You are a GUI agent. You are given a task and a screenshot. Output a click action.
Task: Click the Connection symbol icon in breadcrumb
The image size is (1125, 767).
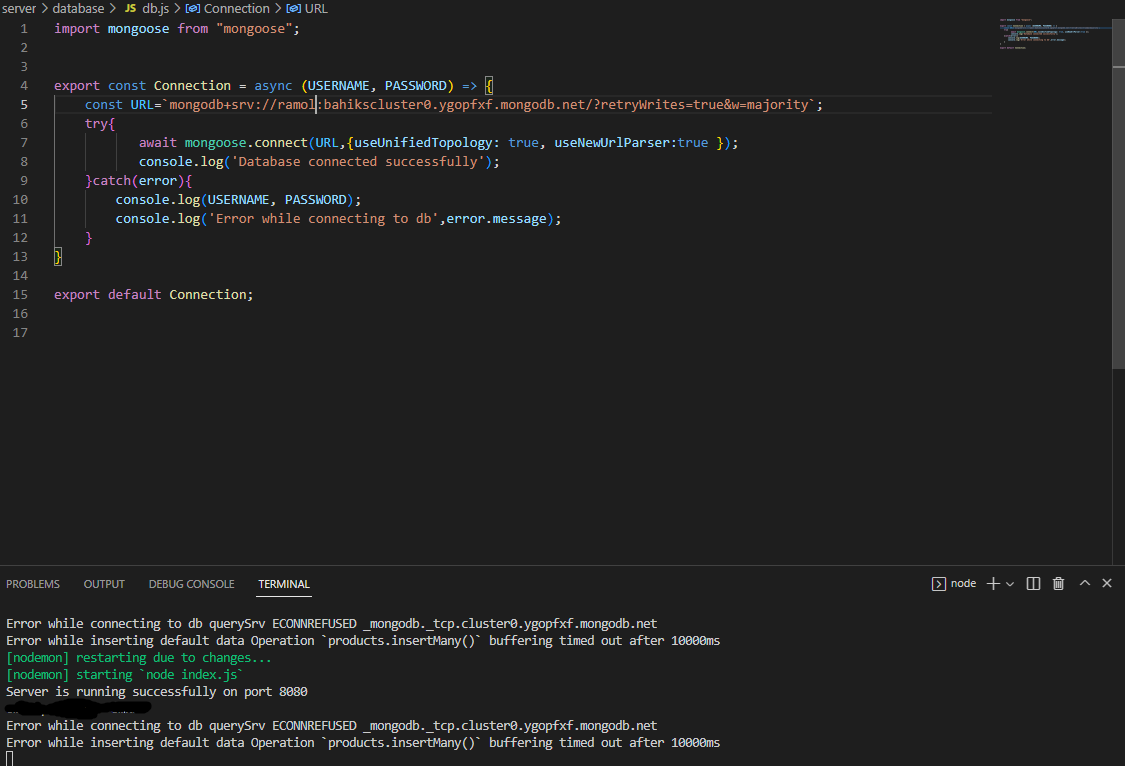coord(193,8)
